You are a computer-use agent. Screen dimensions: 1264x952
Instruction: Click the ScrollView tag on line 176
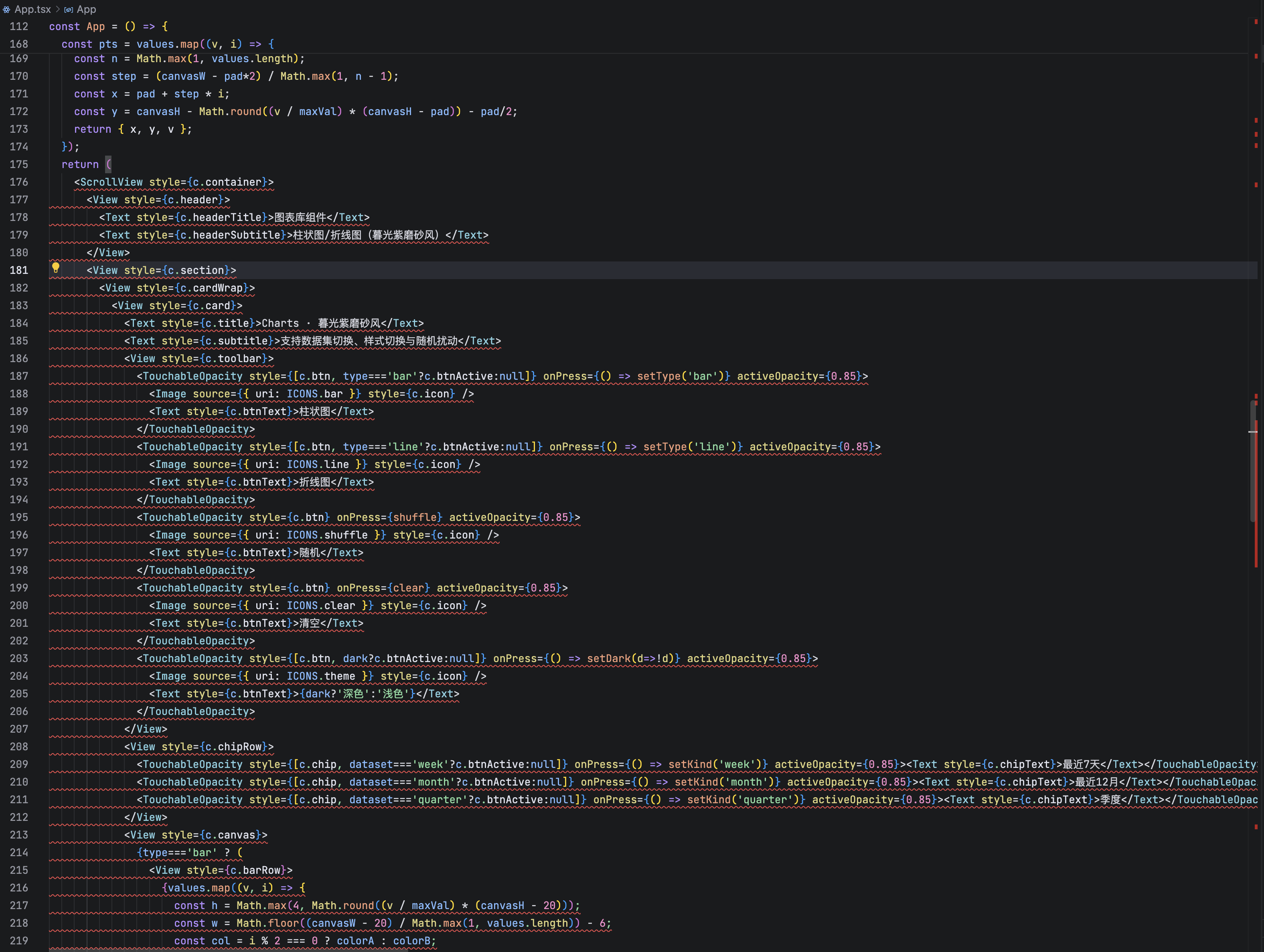[111, 182]
